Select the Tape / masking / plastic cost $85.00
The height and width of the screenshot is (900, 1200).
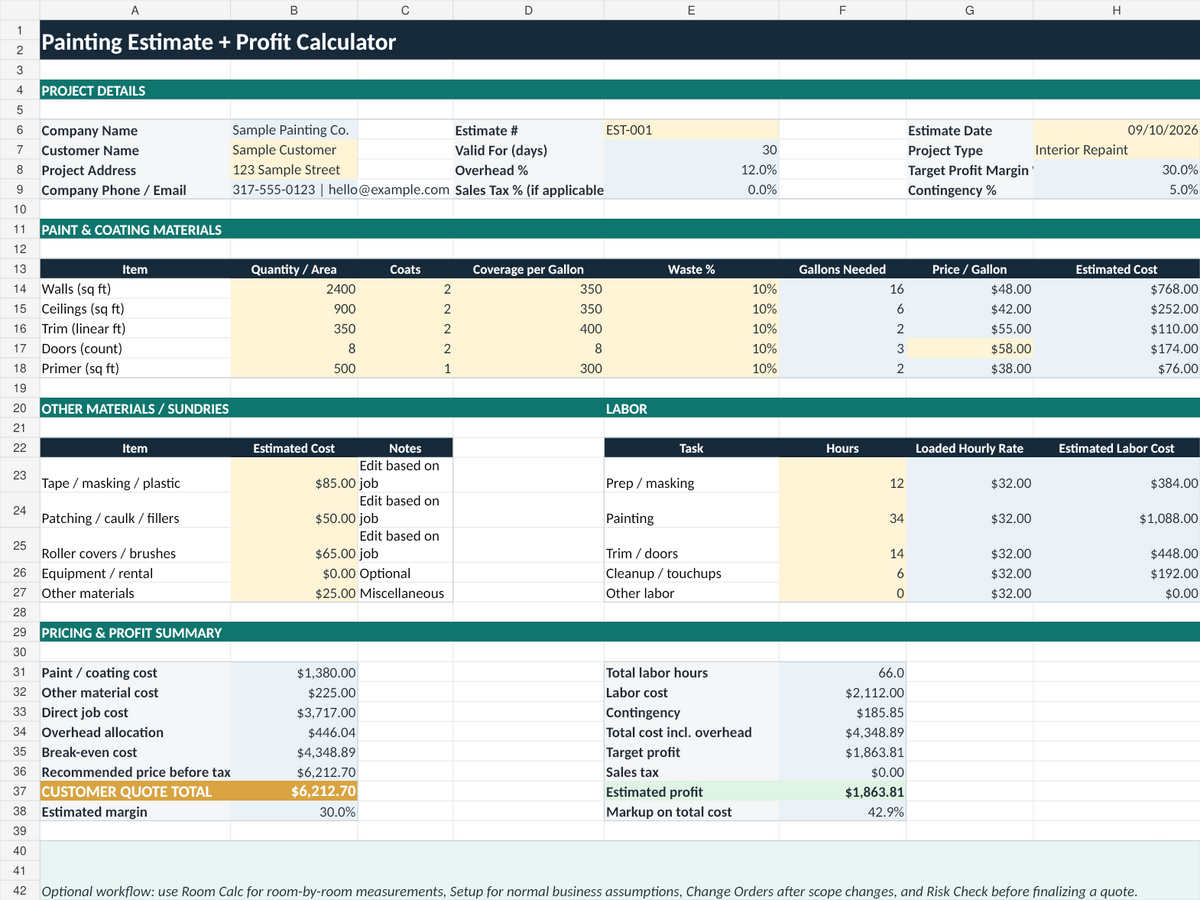[293, 475]
